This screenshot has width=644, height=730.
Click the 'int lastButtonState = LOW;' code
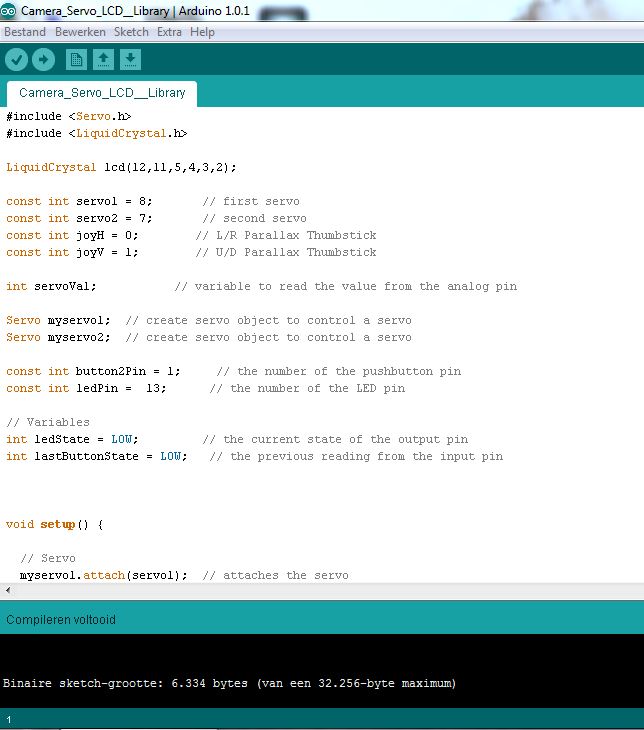(96, 456)
